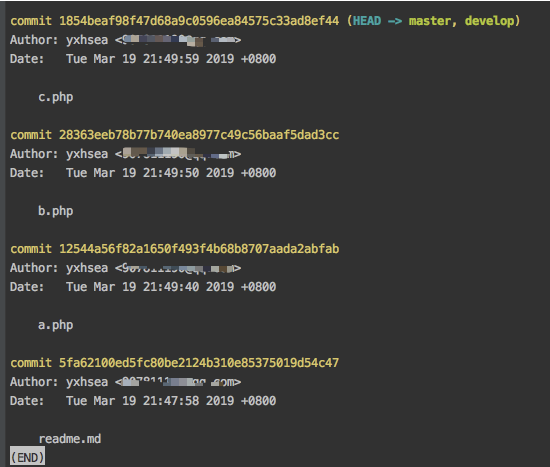Click the first commit hash 1854beaf
Screen dimensions: 550x467
[199, 21]
